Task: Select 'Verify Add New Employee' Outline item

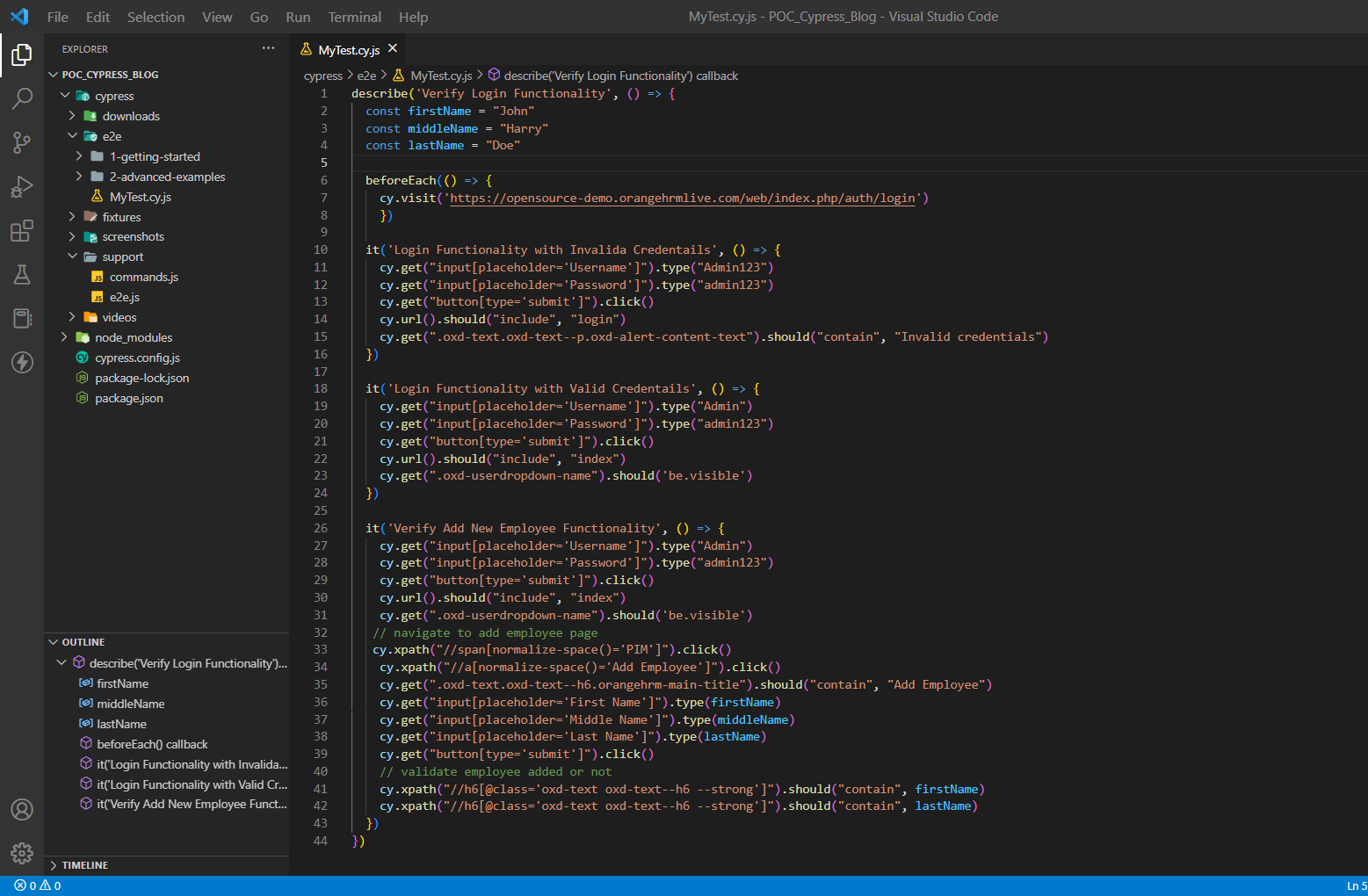Action: pos(192,804)
